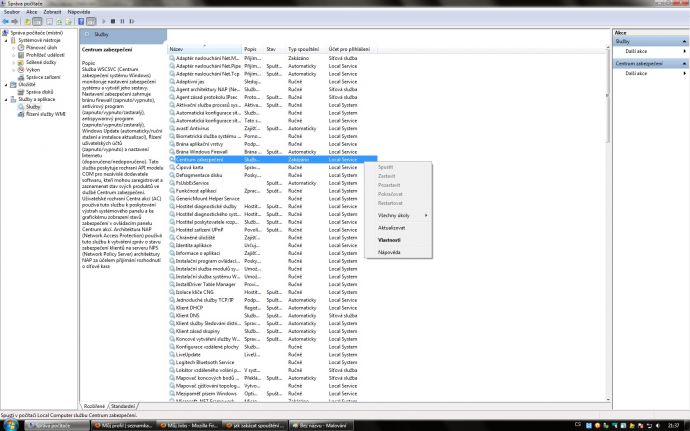This screenshot has width=690, height=431.
Task: Toggle the Show/Hide Action Pane toolbar icon
Action: [x=91, y=21]
